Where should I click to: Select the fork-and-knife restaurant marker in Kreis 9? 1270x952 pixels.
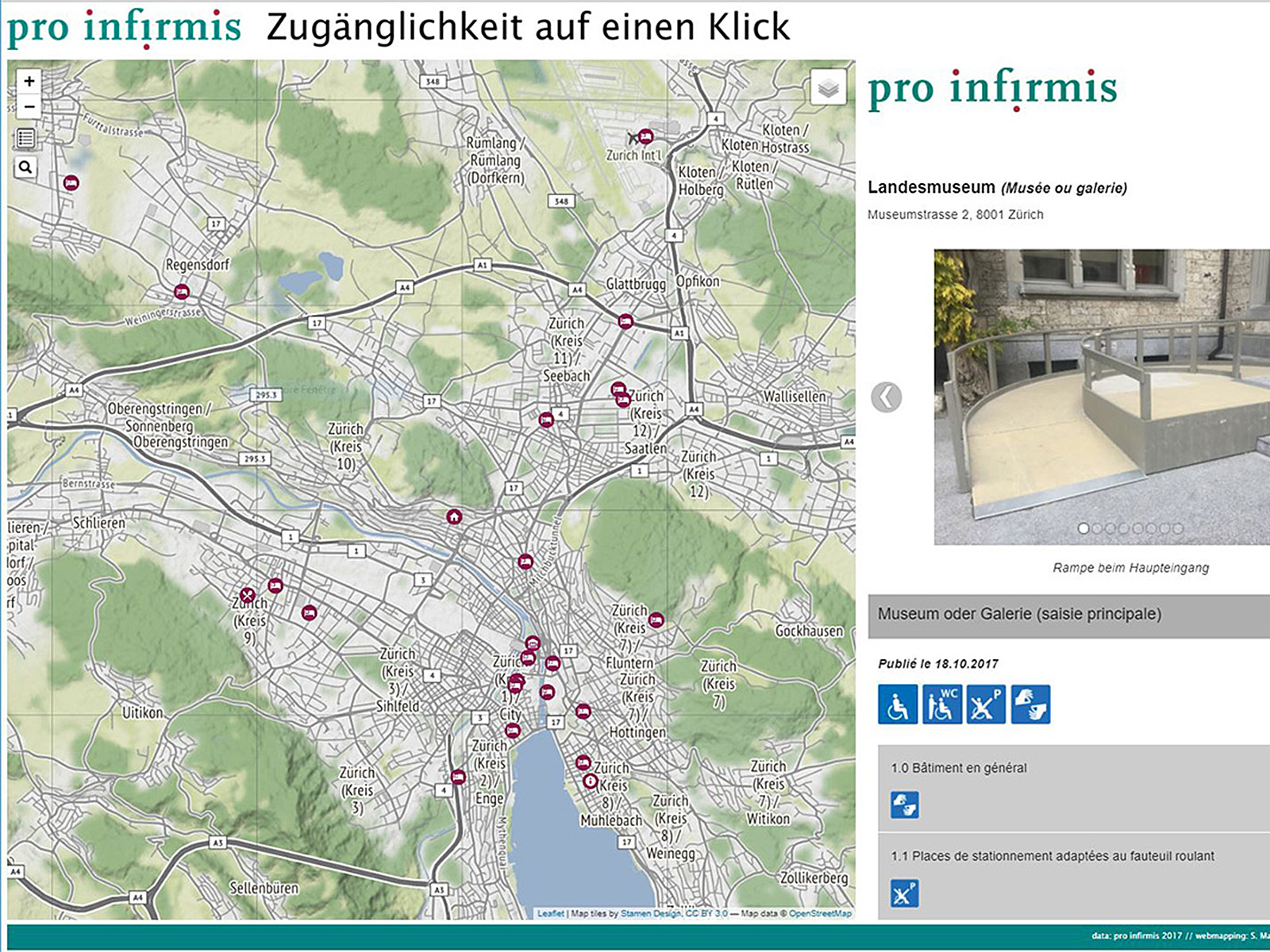[248, 595]
